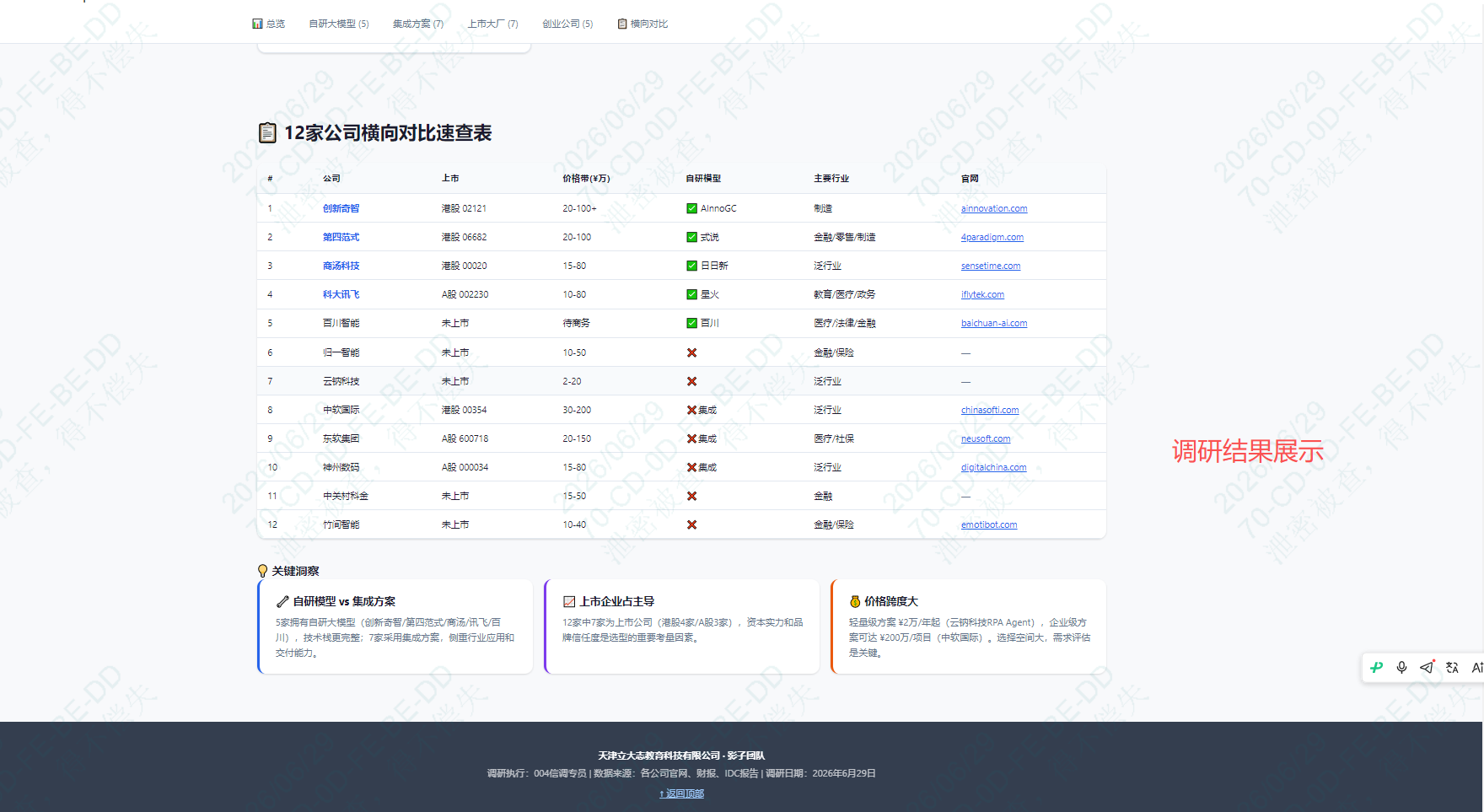
Task: Click the 港股 02121 listing cell
Action: pyautogui.click(x=464, y=208)
